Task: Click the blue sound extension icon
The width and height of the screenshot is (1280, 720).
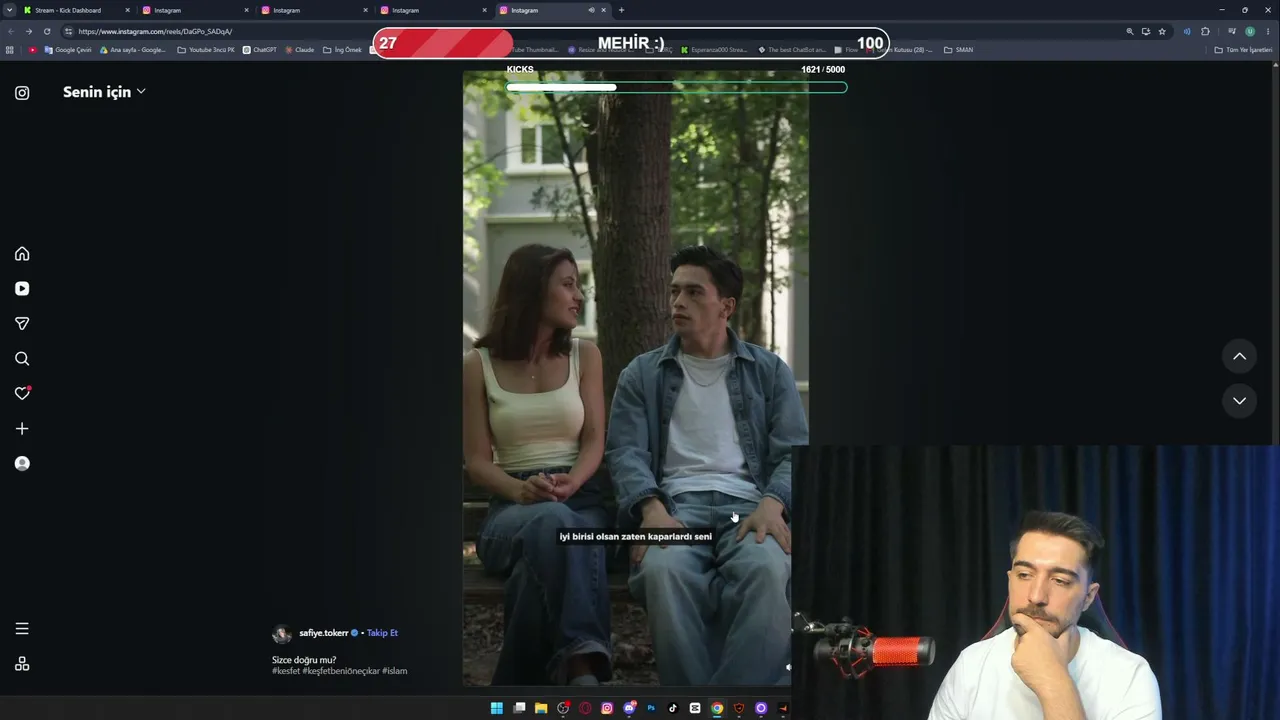Action: point(1187,31)
